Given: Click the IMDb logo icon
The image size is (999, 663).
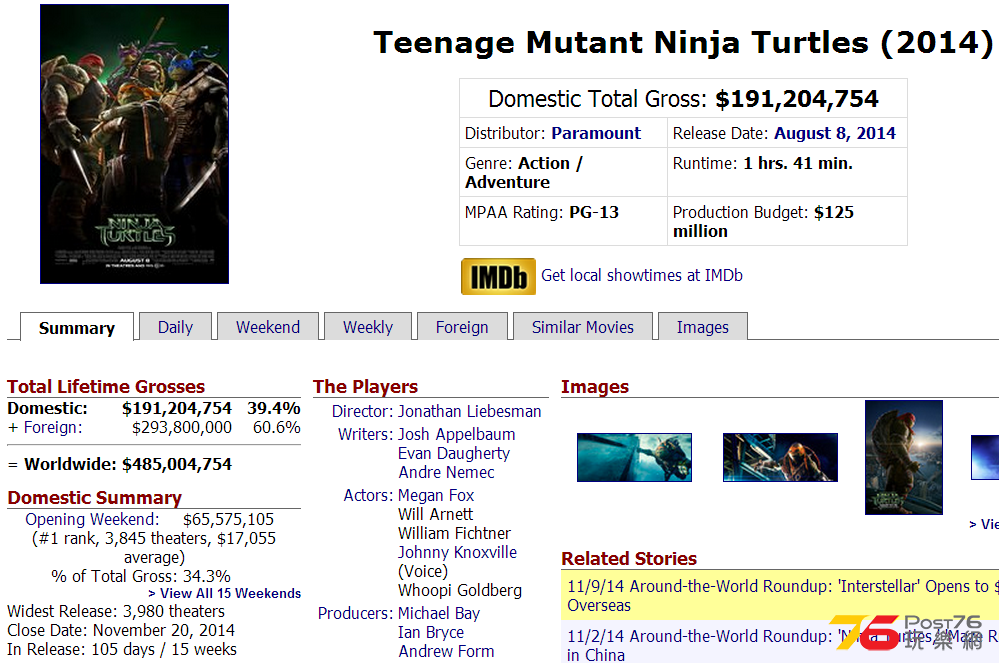Looking at the screenshot, I should click(x=498, y=276).
